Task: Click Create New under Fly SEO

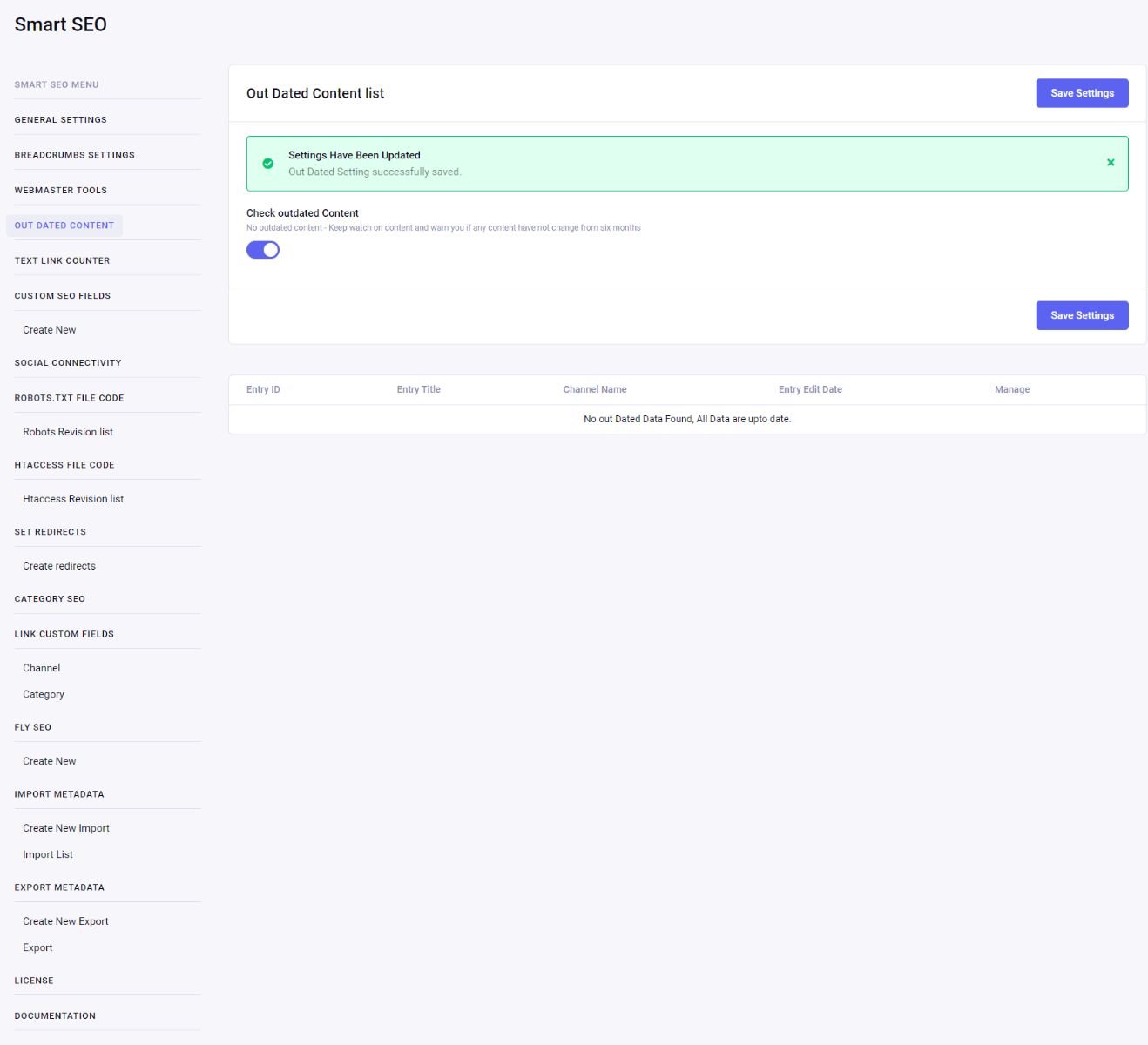Action: (x=50, y=761)
